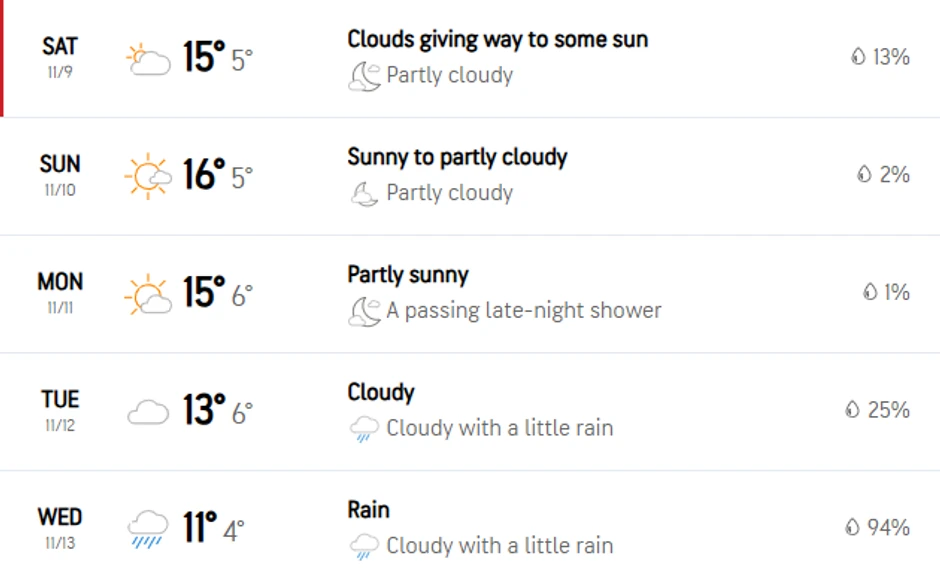This screenshot has width=940, height=584.
Task: Select the TUE 11/12 date label
Action: (x=60, y=410)
